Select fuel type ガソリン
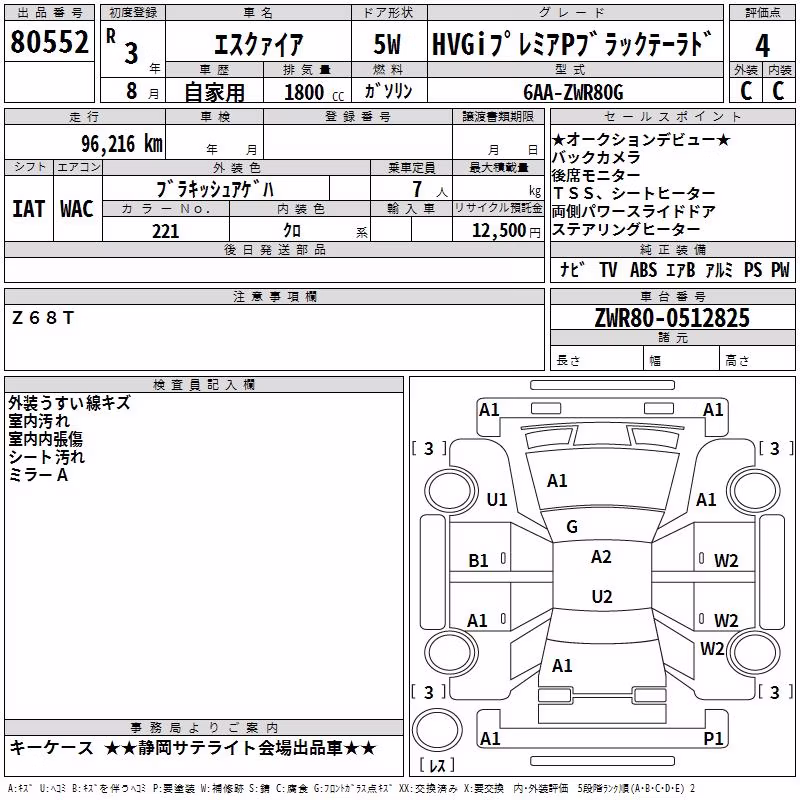Screen dimensions: 800x800 (x=388, y=91)
